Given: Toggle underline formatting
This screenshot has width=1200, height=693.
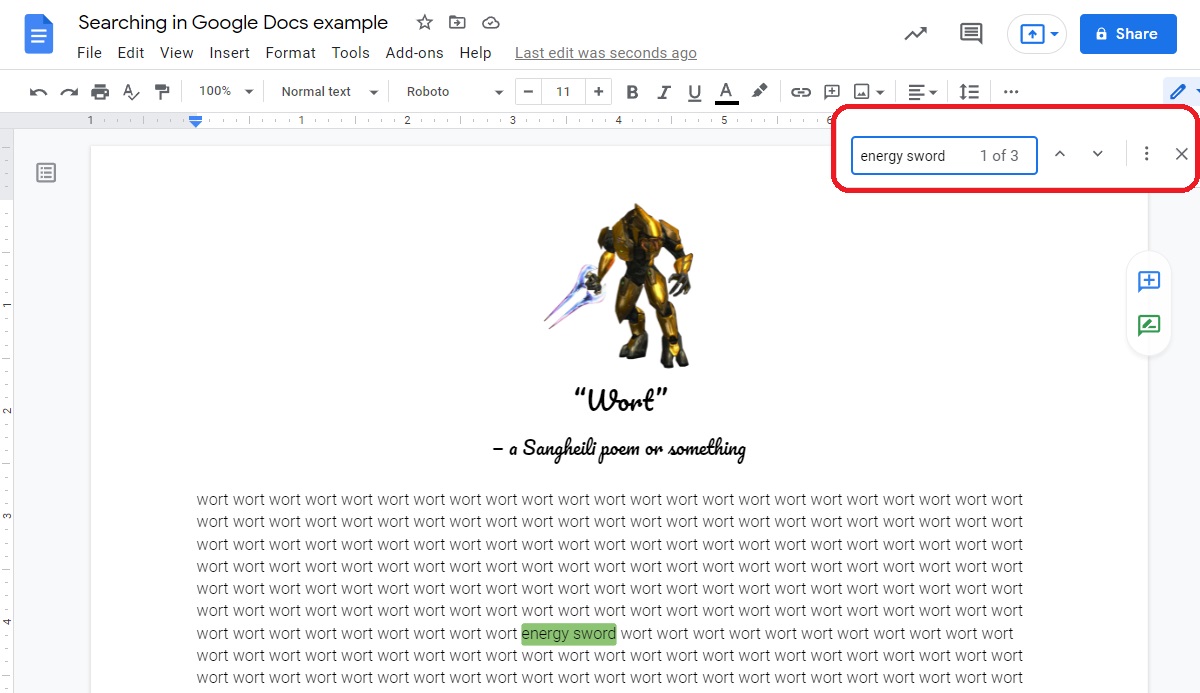Looking at the screenshot, I should 694,92.
